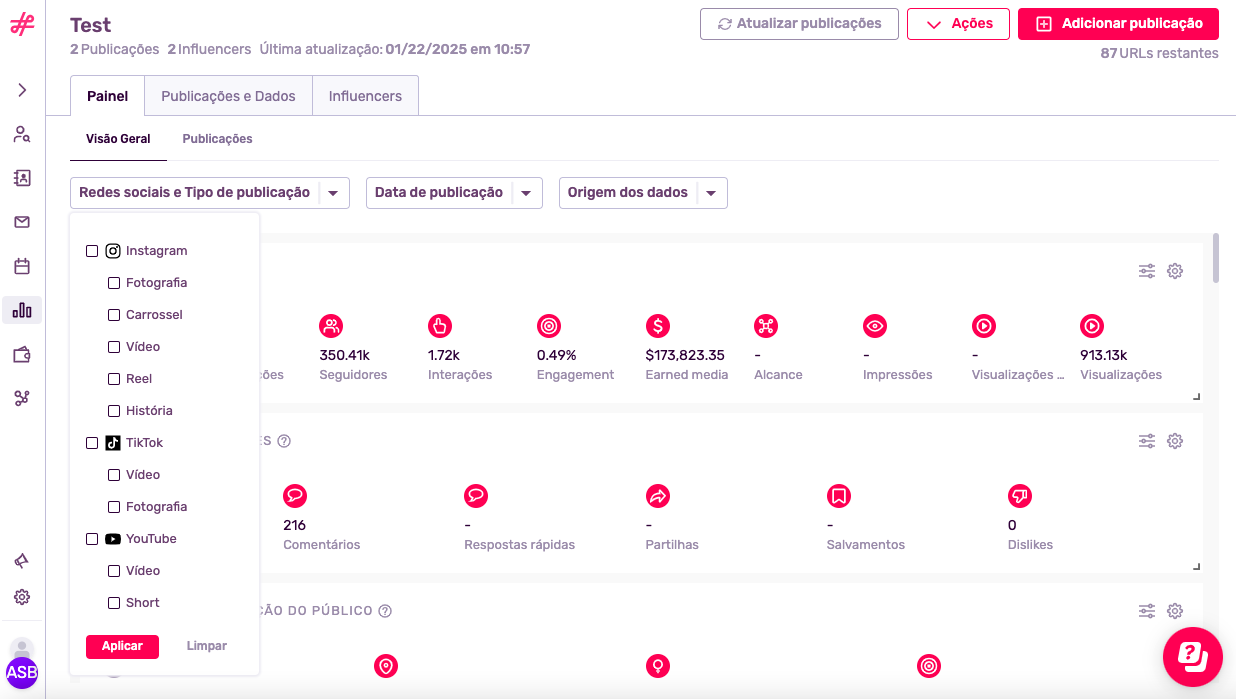Click the 913.13k Visualizações value
Viewport: 1236px width, 699px height.
(x=1104, y=355)
